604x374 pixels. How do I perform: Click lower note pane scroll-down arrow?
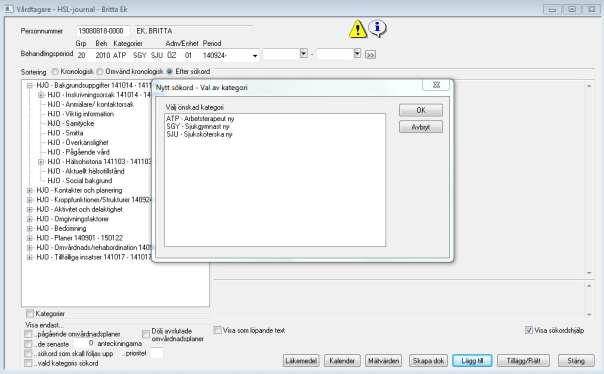click(589, 314)
